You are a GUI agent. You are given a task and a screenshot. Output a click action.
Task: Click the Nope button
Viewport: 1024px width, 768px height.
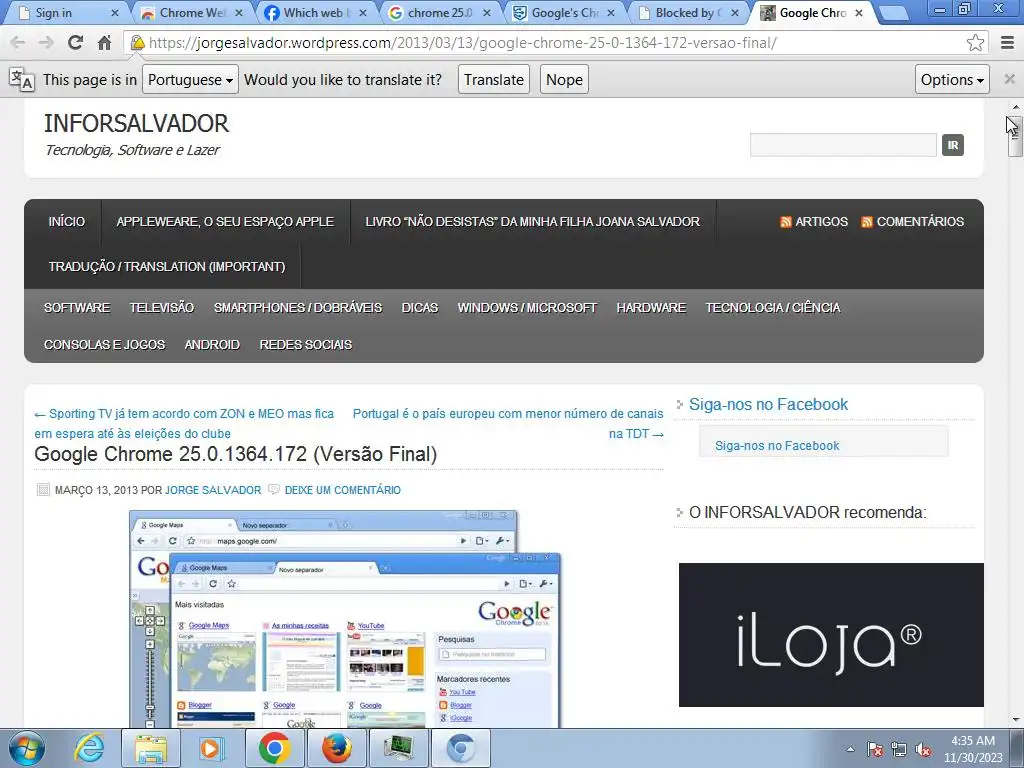pyautogui.click(x=564, y=80)
